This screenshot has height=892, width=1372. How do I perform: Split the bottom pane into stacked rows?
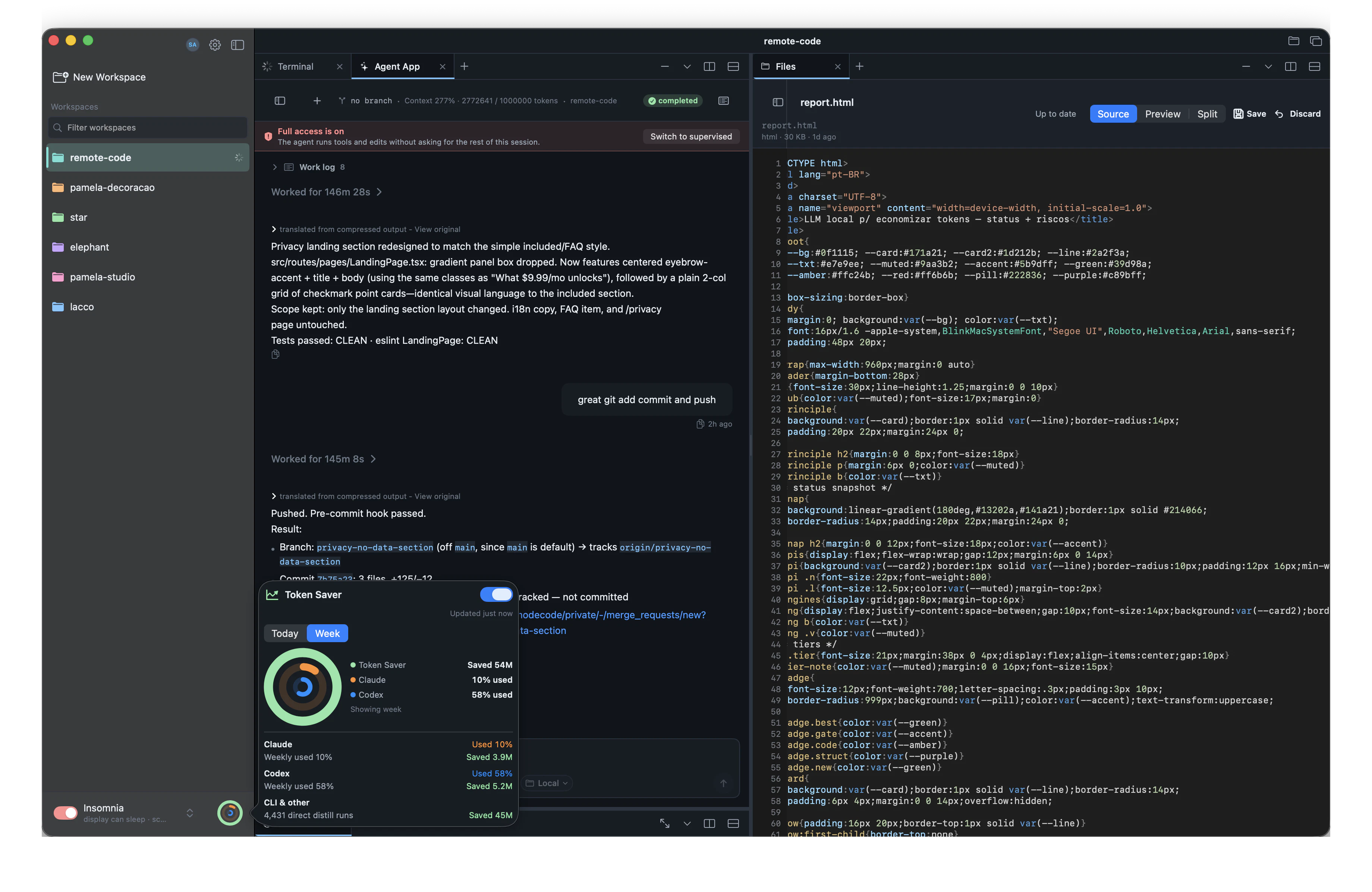pos(733,823)
